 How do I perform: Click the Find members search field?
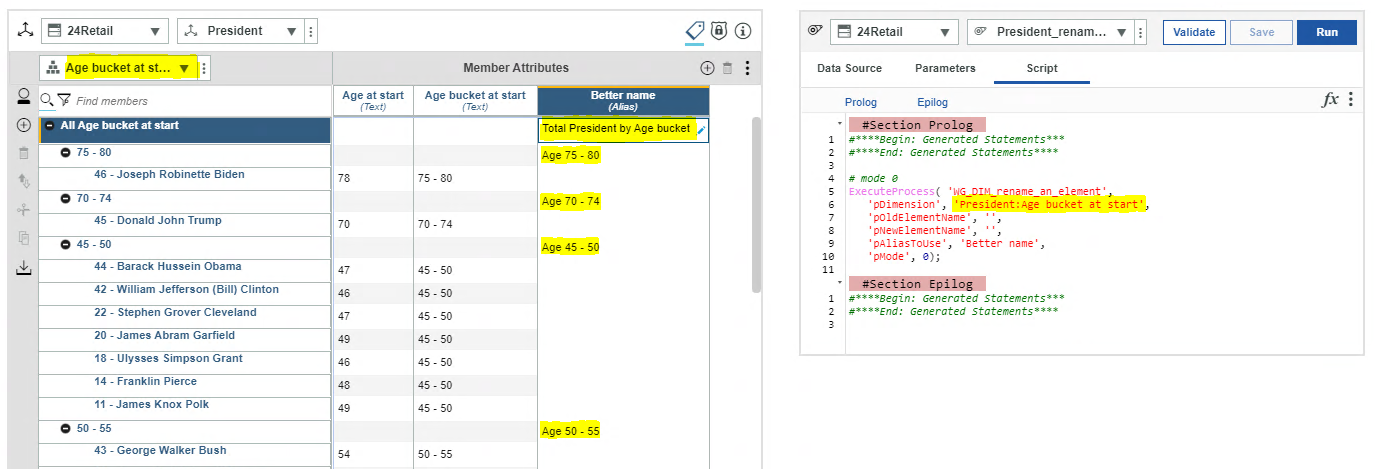click(200, 101)
